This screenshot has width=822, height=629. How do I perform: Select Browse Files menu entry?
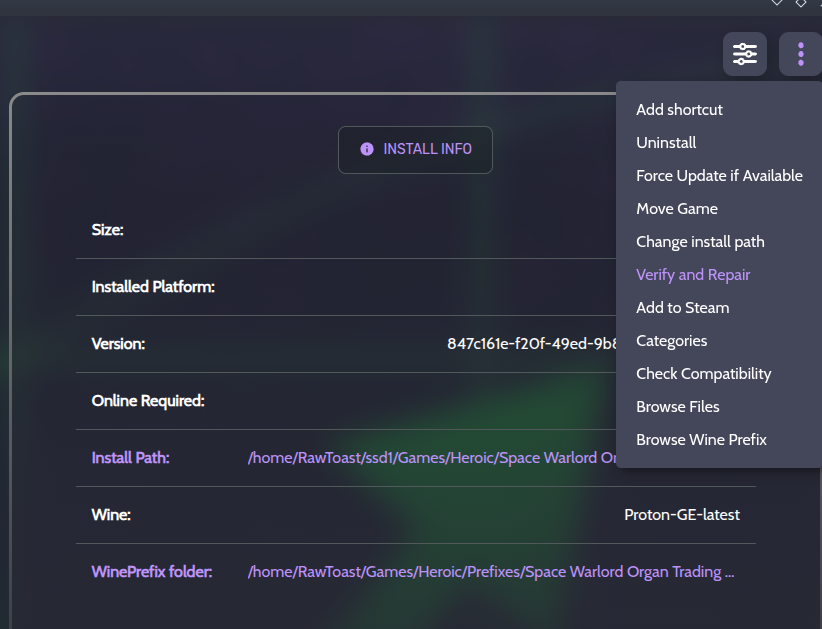coord(677,407)
